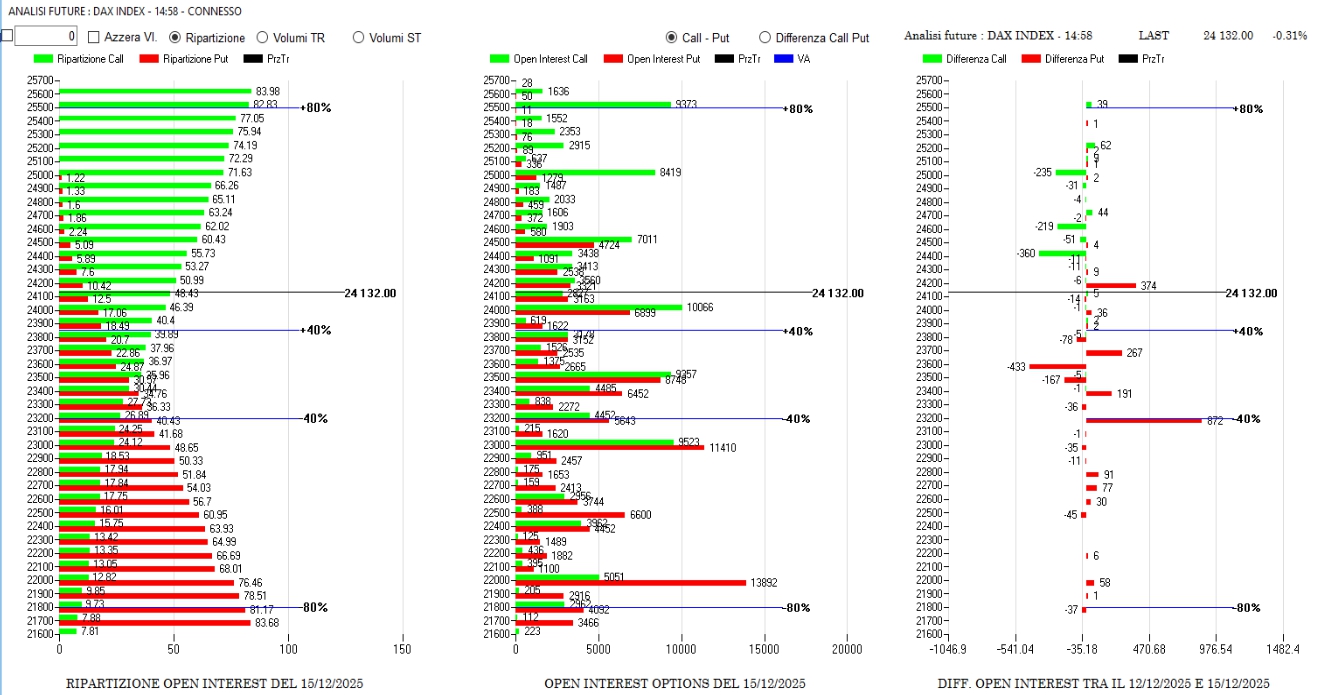The image size is (1317, 695).
Task: Click the red Open Interest Put legend swatch
Action: tap(614, 59)
